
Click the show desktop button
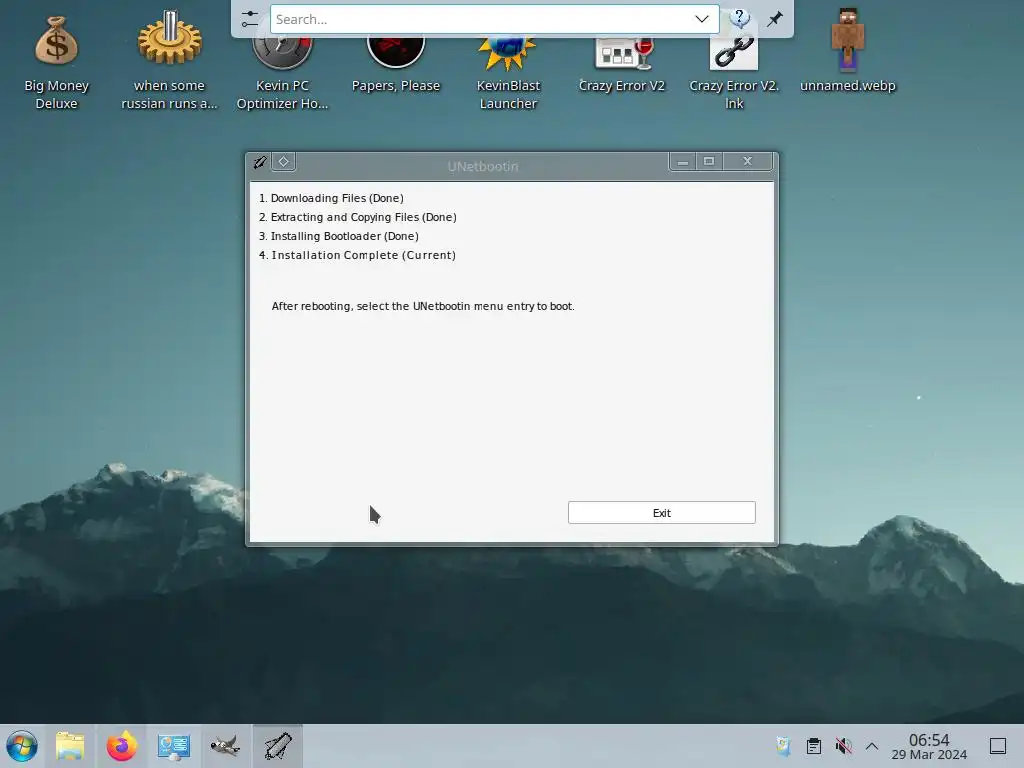(x=998, y=746)
